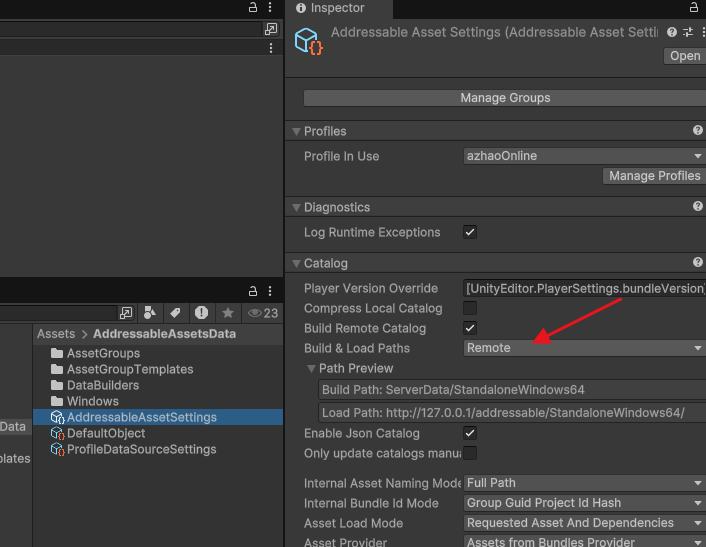The width and height of the screenshot is (706, 547).
Task: Open search in new window icon in Project toolbar
Action: [x=126, y=312]
